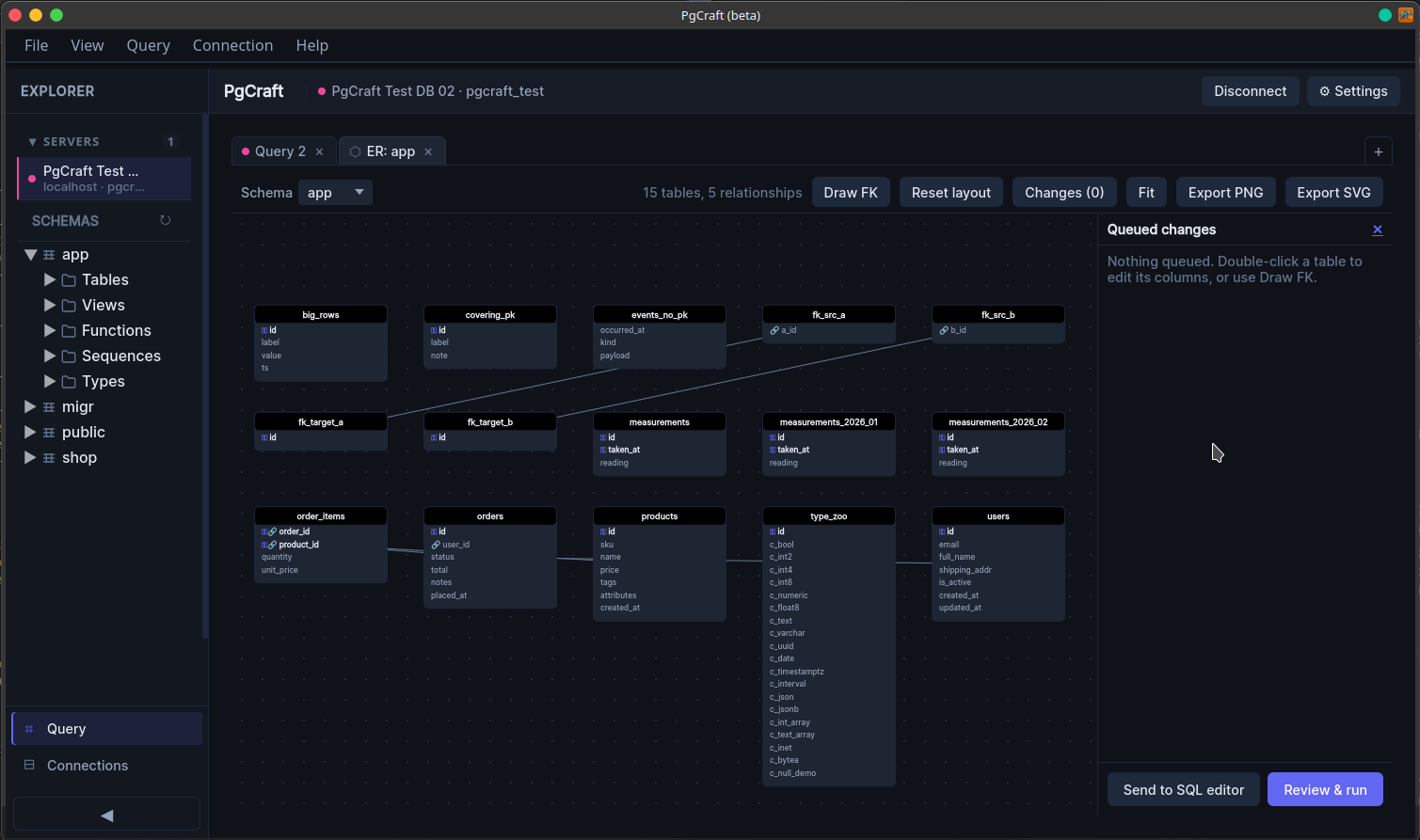The width and height of the screenshot is (1420, 840).
Task: Click the green circle indicator in the title bar
Action: [x=1385, y=15]
